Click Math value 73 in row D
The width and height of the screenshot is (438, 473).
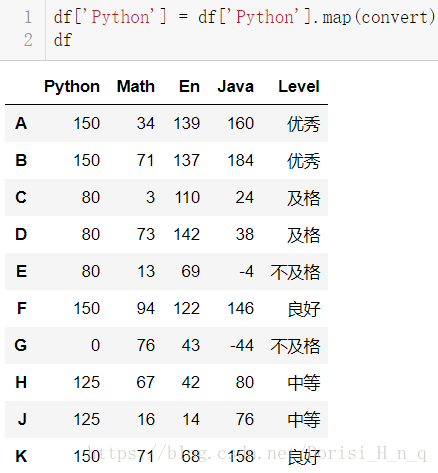(146, 234)
